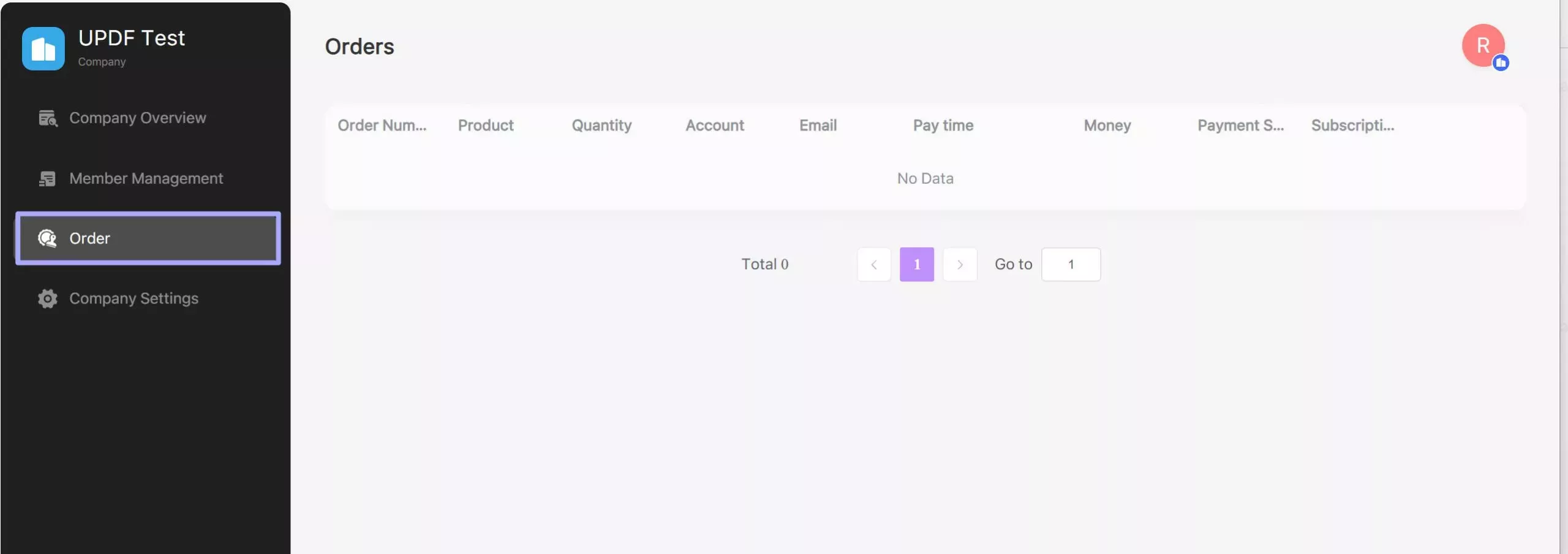This screenshot has height=554, width=1568.
Task: Go to previous page arrow
Action: pos(874,264)
